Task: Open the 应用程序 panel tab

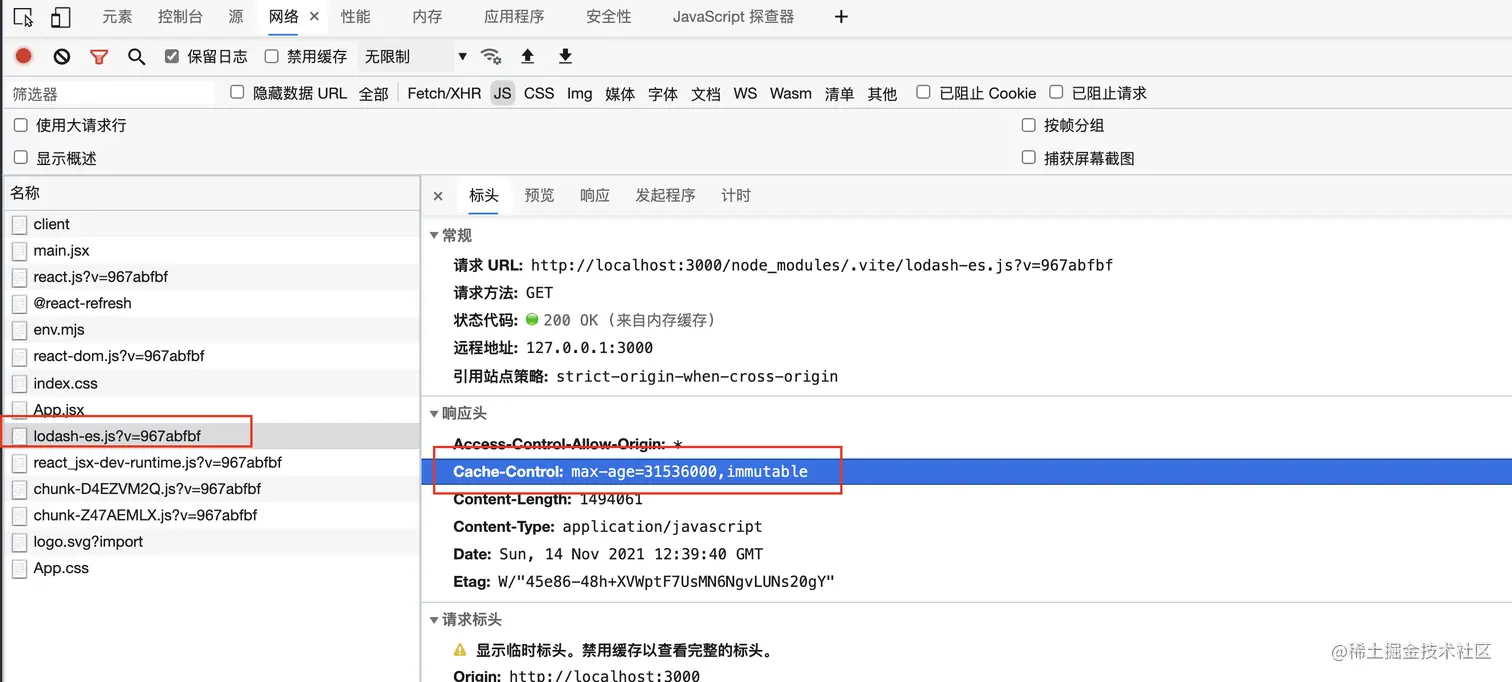Action: point(514,17)
